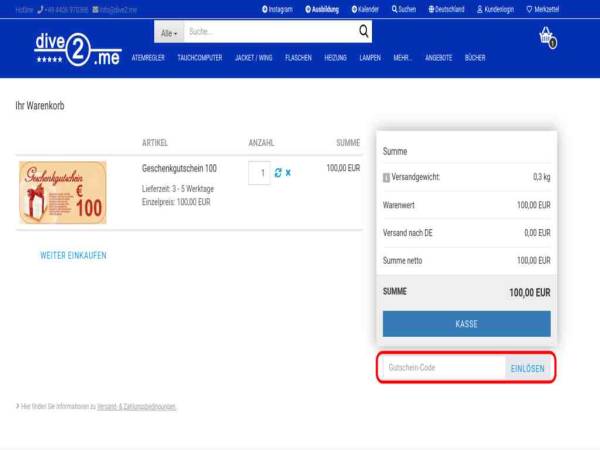This screenshot has width=600, height=450.
Task: Click the search magnifier icon
Action: point(363,33)
